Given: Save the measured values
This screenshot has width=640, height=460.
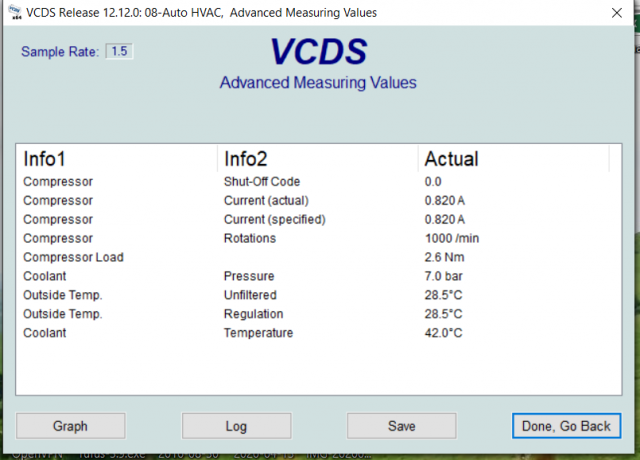Looking at the screenshot, I should (x=401, y=426).
